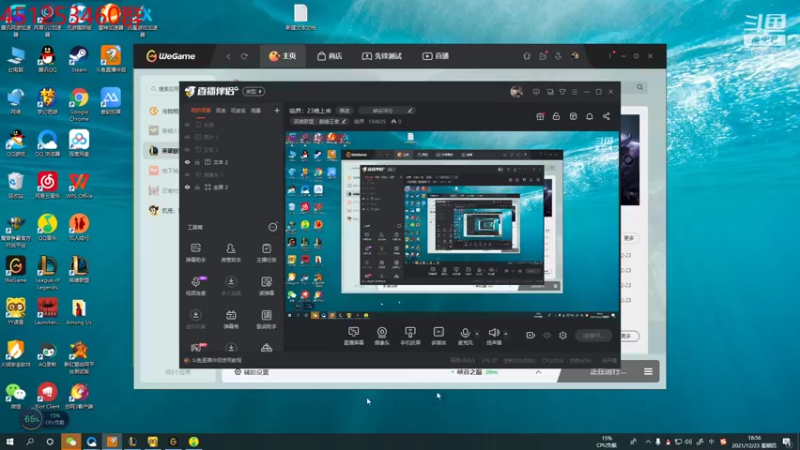The width and height of the screenshot is (800, 450).
Task: Toggle lock on 文本 2 layer
Action: (197, 162)
